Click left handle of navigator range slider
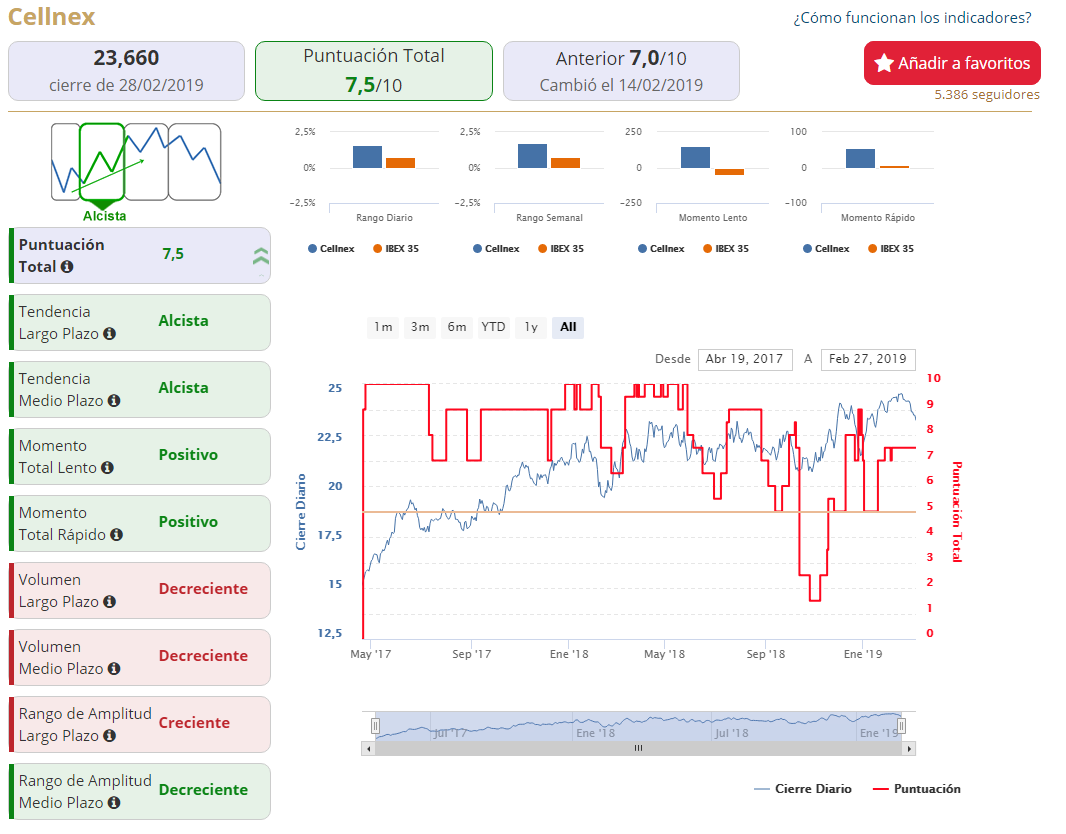Screen dimensions: 1066x834 pos(375,727)
